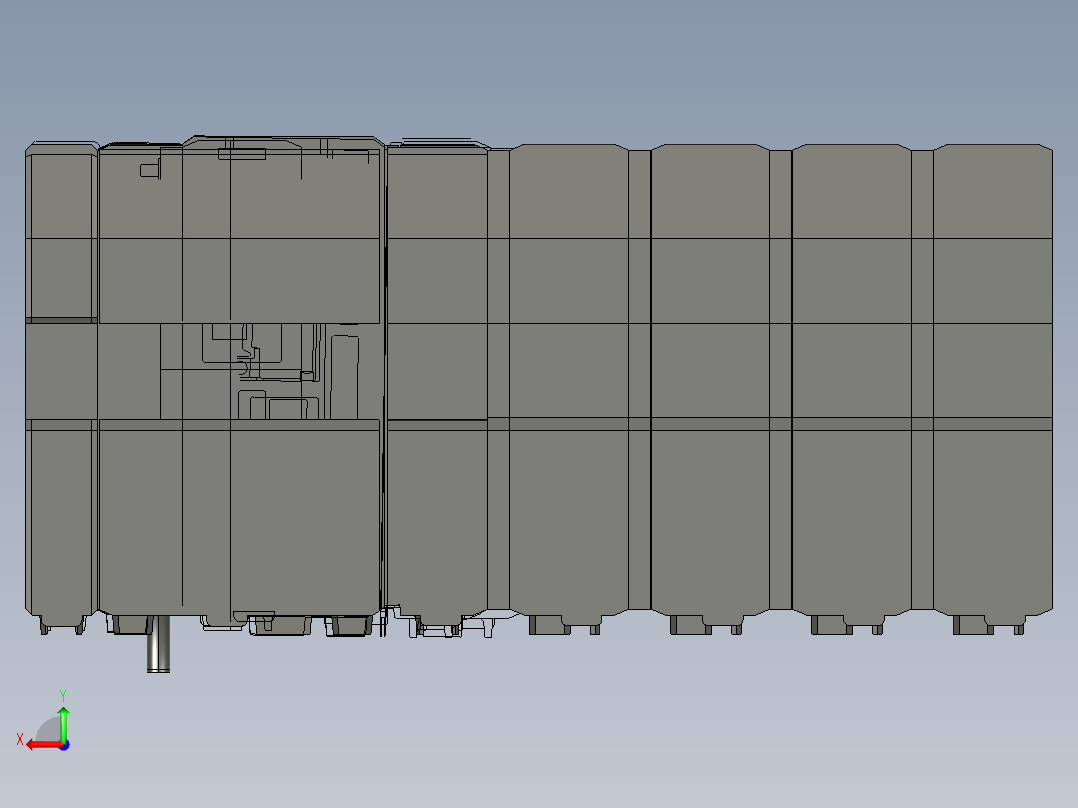Viewport: 1078px width, 808px height.
Task: Select the metallic cylindrical pin below the model
Action: coord(158,645)
